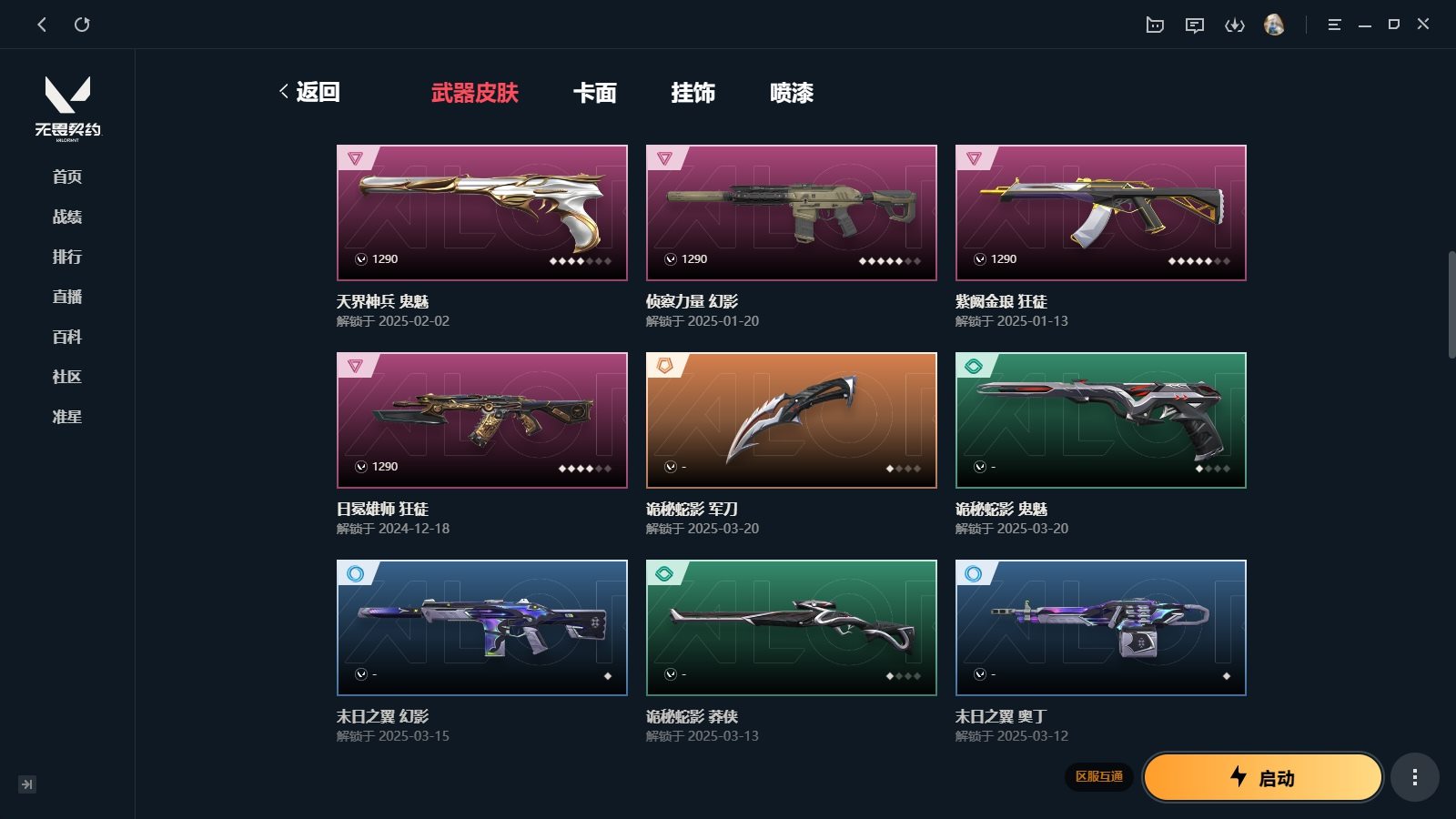
Task: Switch to the 卡面 tab
Action: (x=595, y=93)
